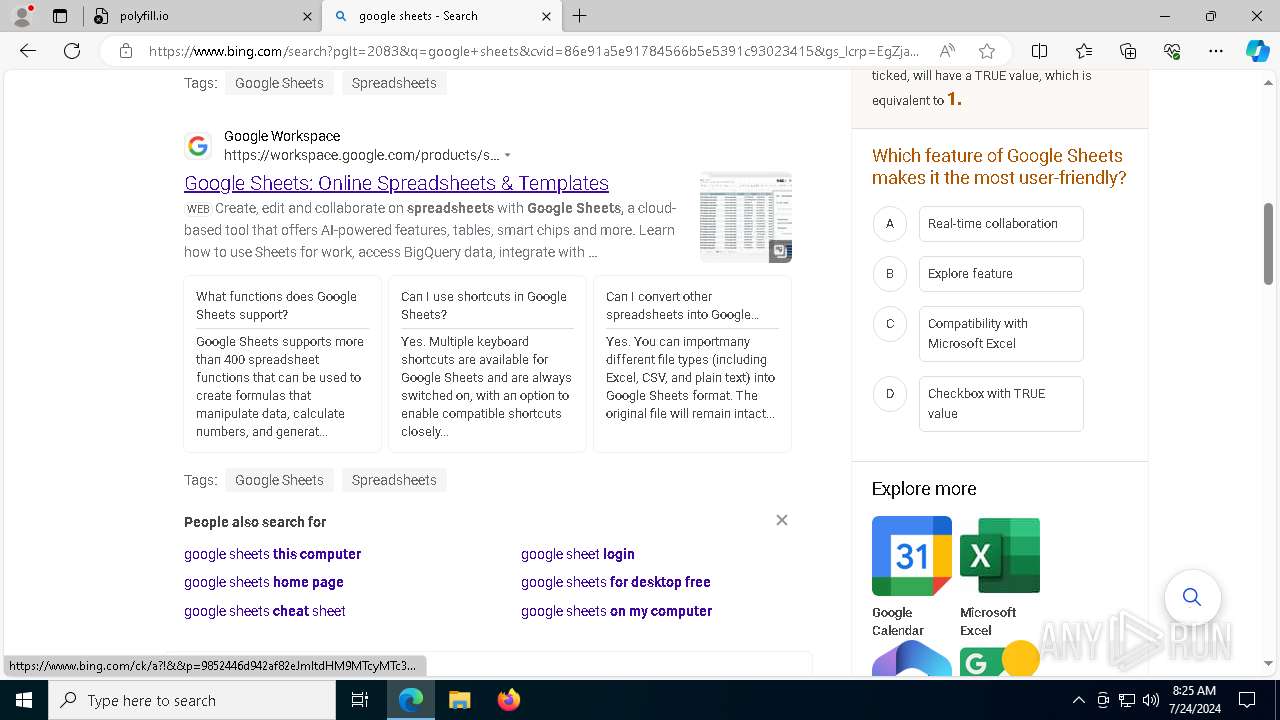Open Browser essentials icon
The image size is (1280, 720).
(x=1172, y=51)
